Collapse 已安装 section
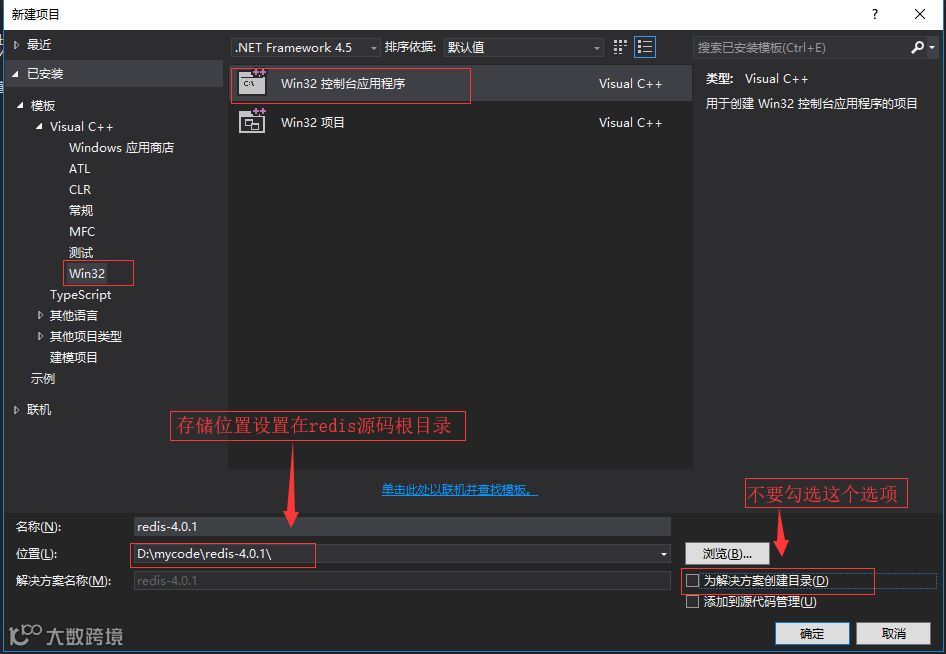Screen dimensions: 946x654 (x=15, y=74)
